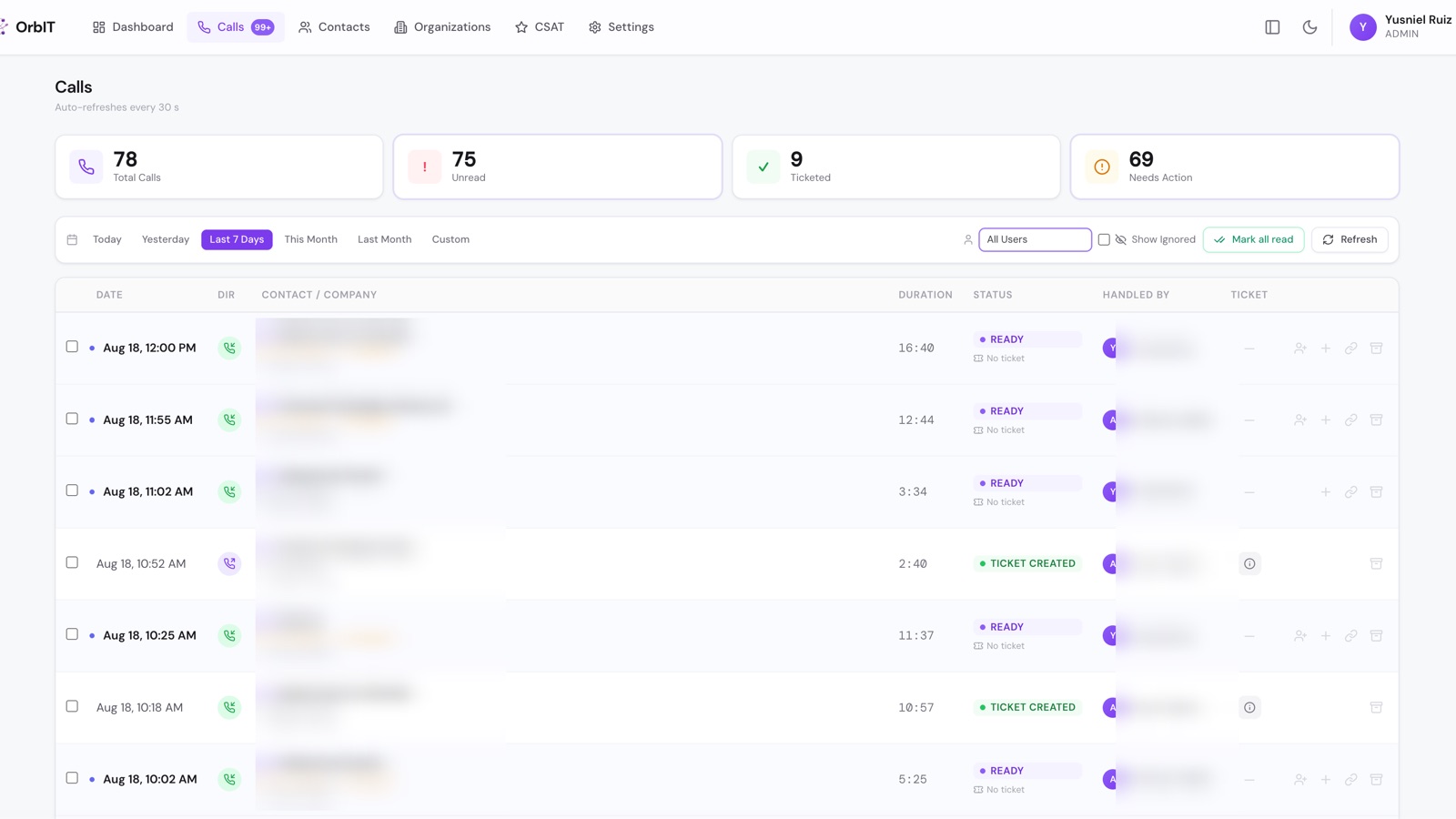Image resolution: width=1456 pixels, height=819 pixels.
Task: Click the Mark all read button
Action: (x=1253, y=239)
